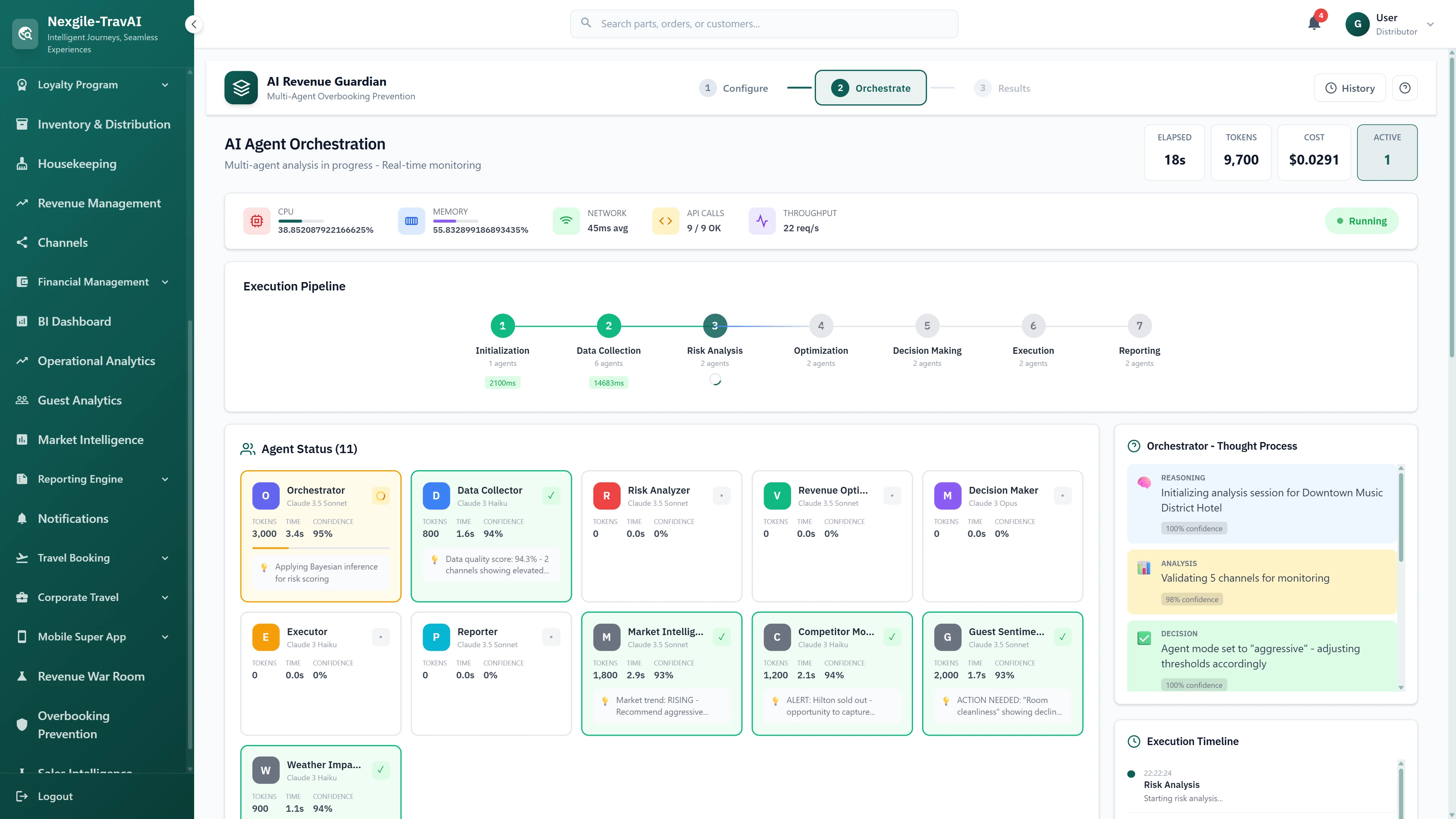Open the help icon next to History
Screen dimensions: 1456x819
tap(1406, 88)
